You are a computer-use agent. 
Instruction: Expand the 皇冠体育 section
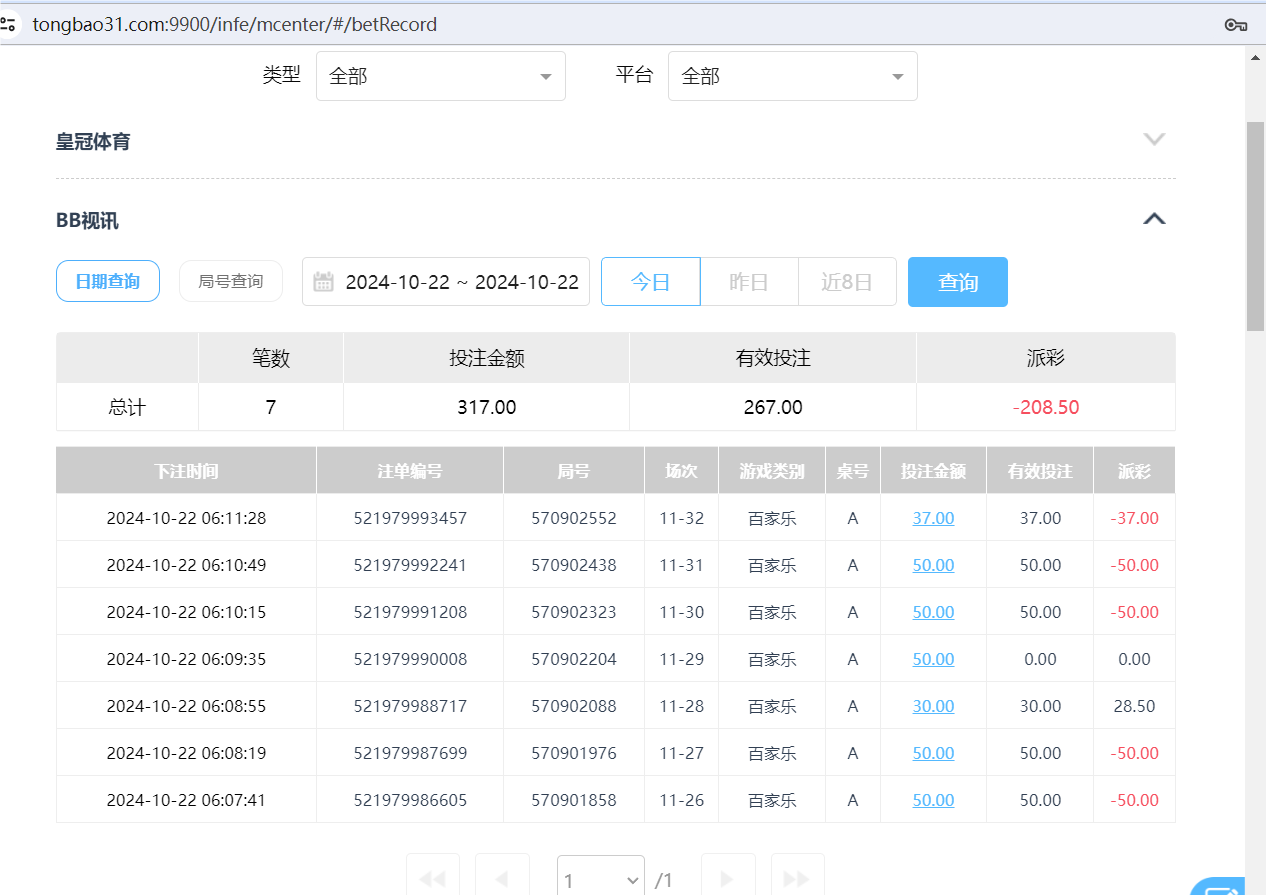pos(1154,140)
